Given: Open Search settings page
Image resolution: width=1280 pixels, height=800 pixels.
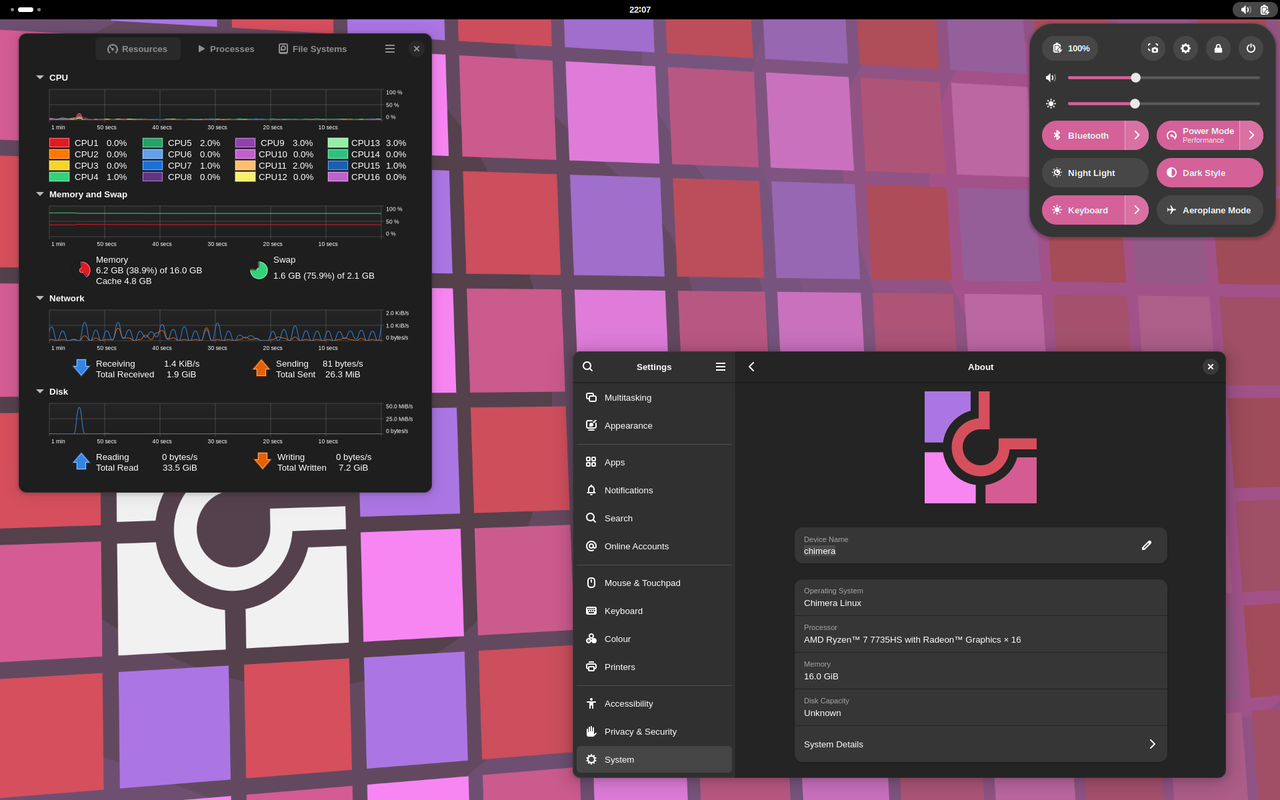Looking at the screenshot, I should (x=654, y=518).
